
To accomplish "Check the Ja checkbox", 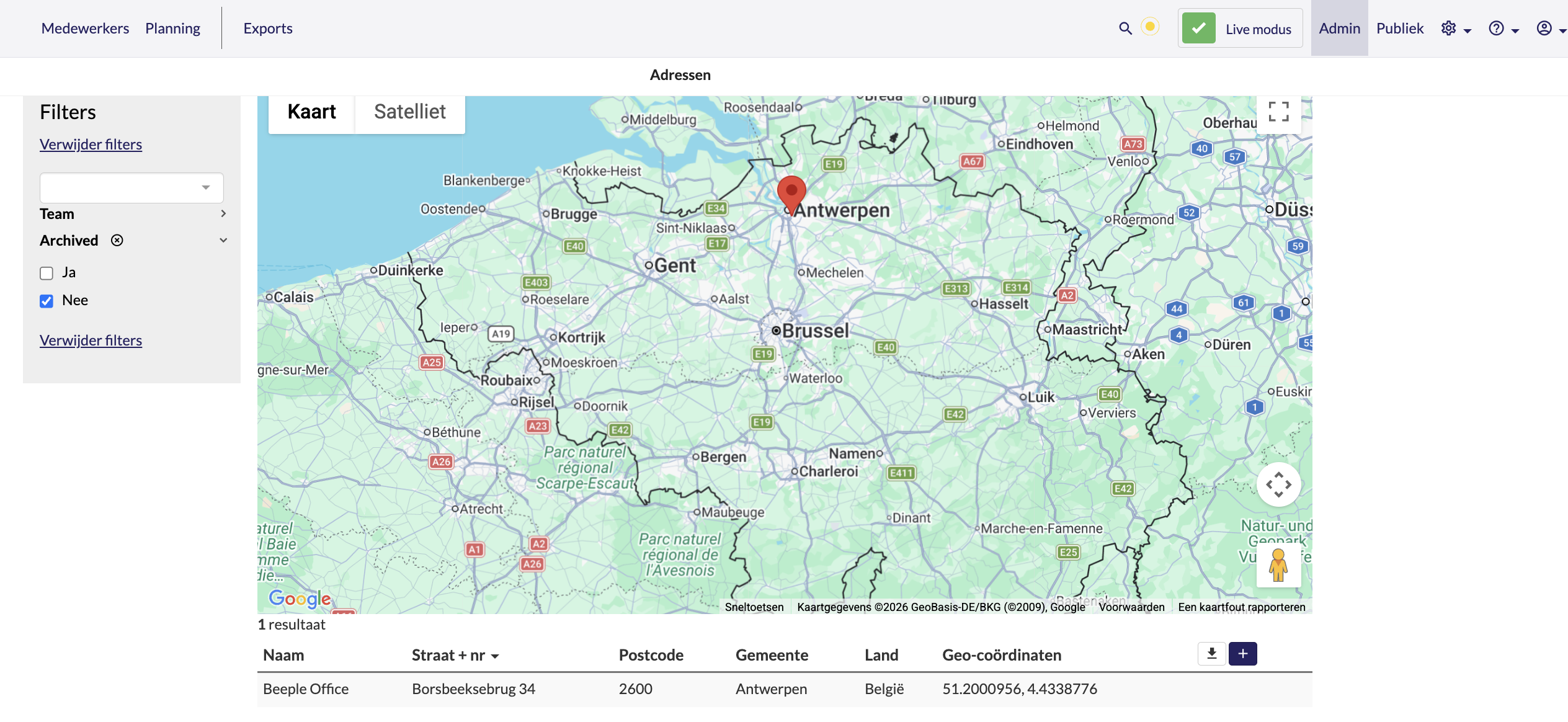I will click(x=47, y=273).
